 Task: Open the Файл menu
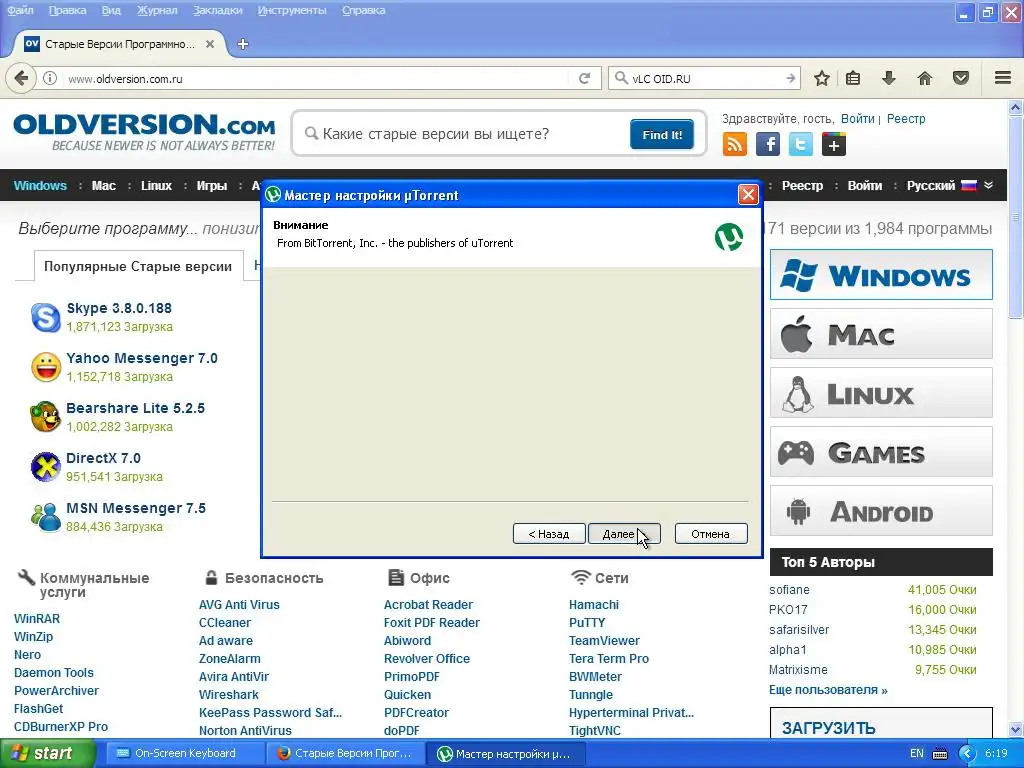tap(20, 10)
